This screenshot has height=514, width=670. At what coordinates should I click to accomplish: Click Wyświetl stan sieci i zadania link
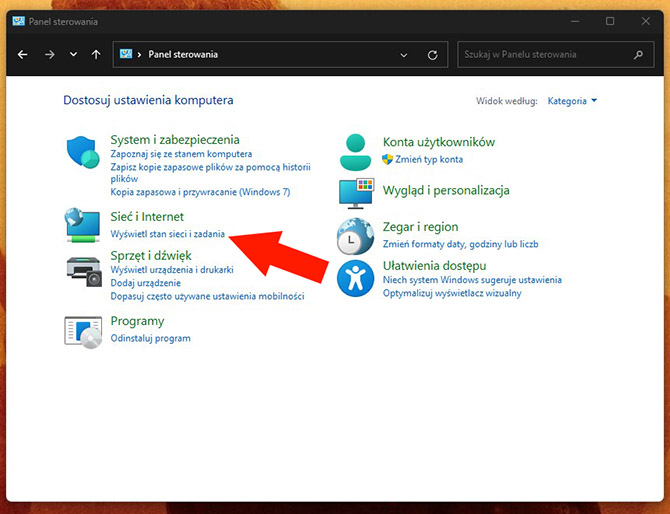(167, 234)
